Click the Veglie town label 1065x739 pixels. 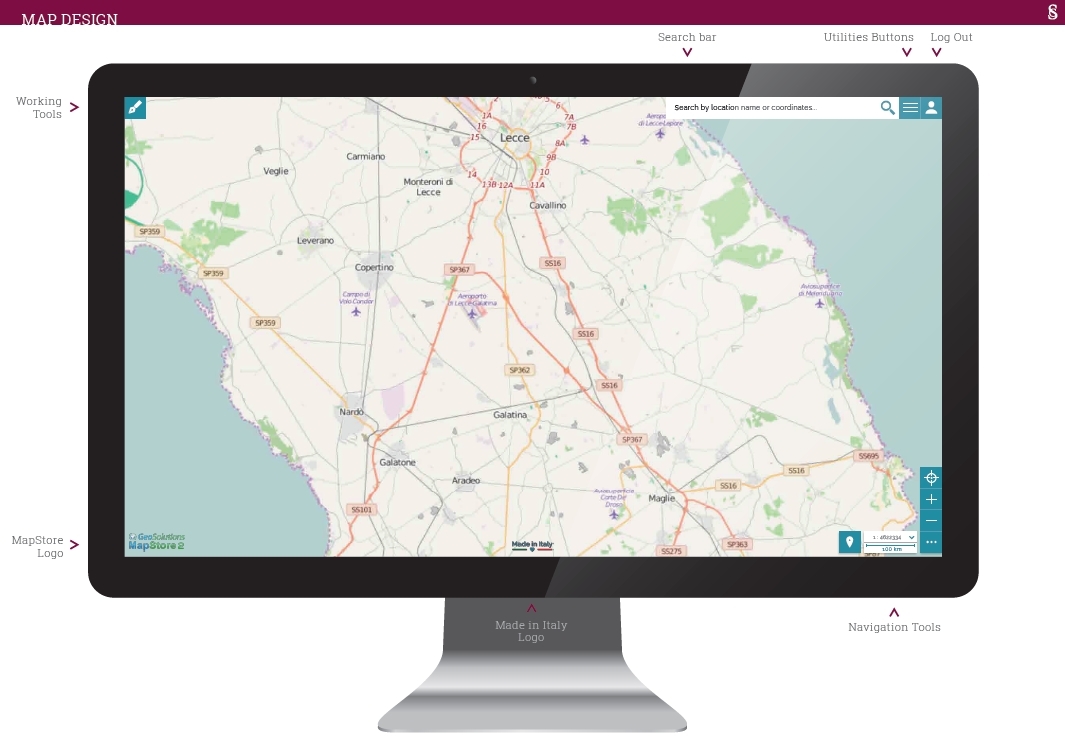point(276,171)
